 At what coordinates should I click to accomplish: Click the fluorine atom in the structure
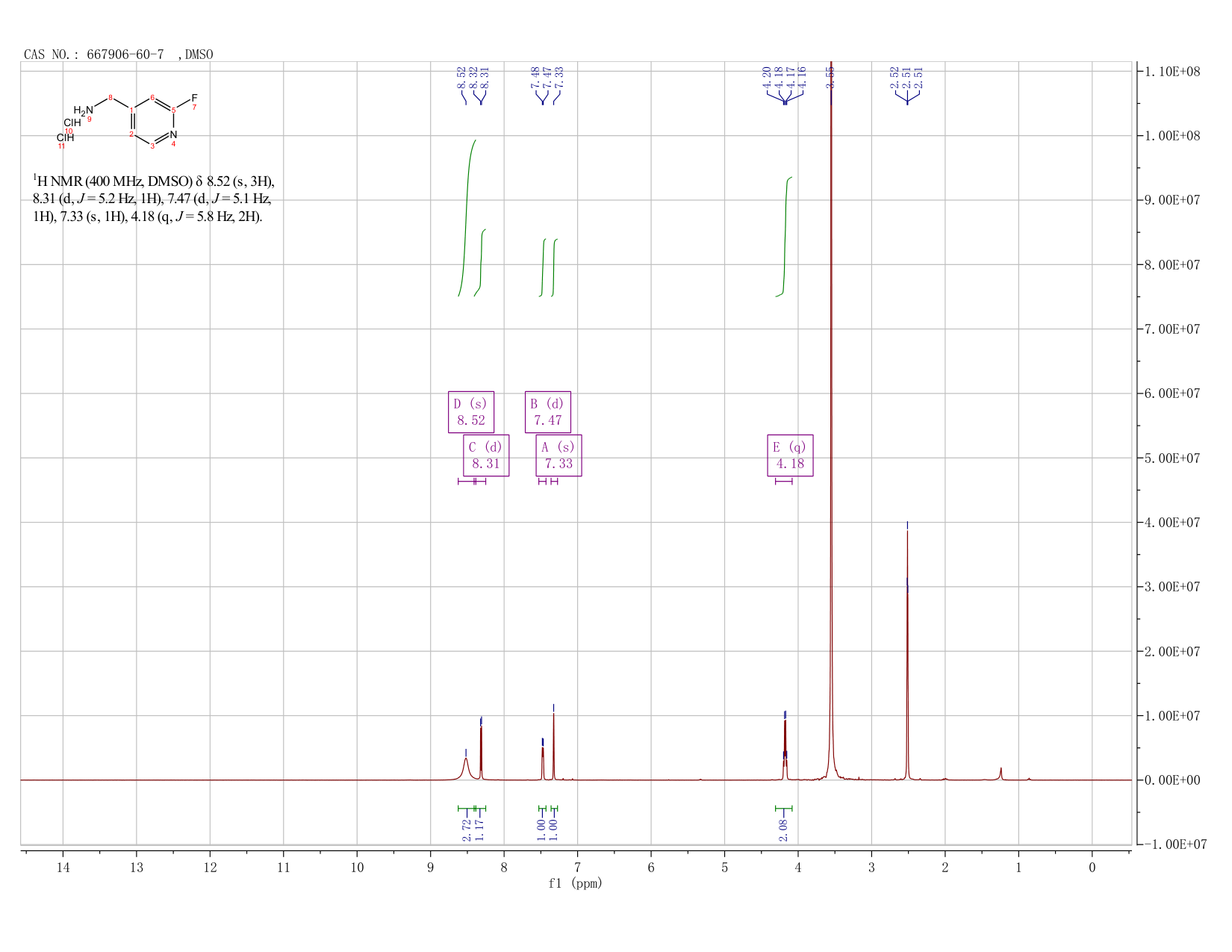(194, 99)
